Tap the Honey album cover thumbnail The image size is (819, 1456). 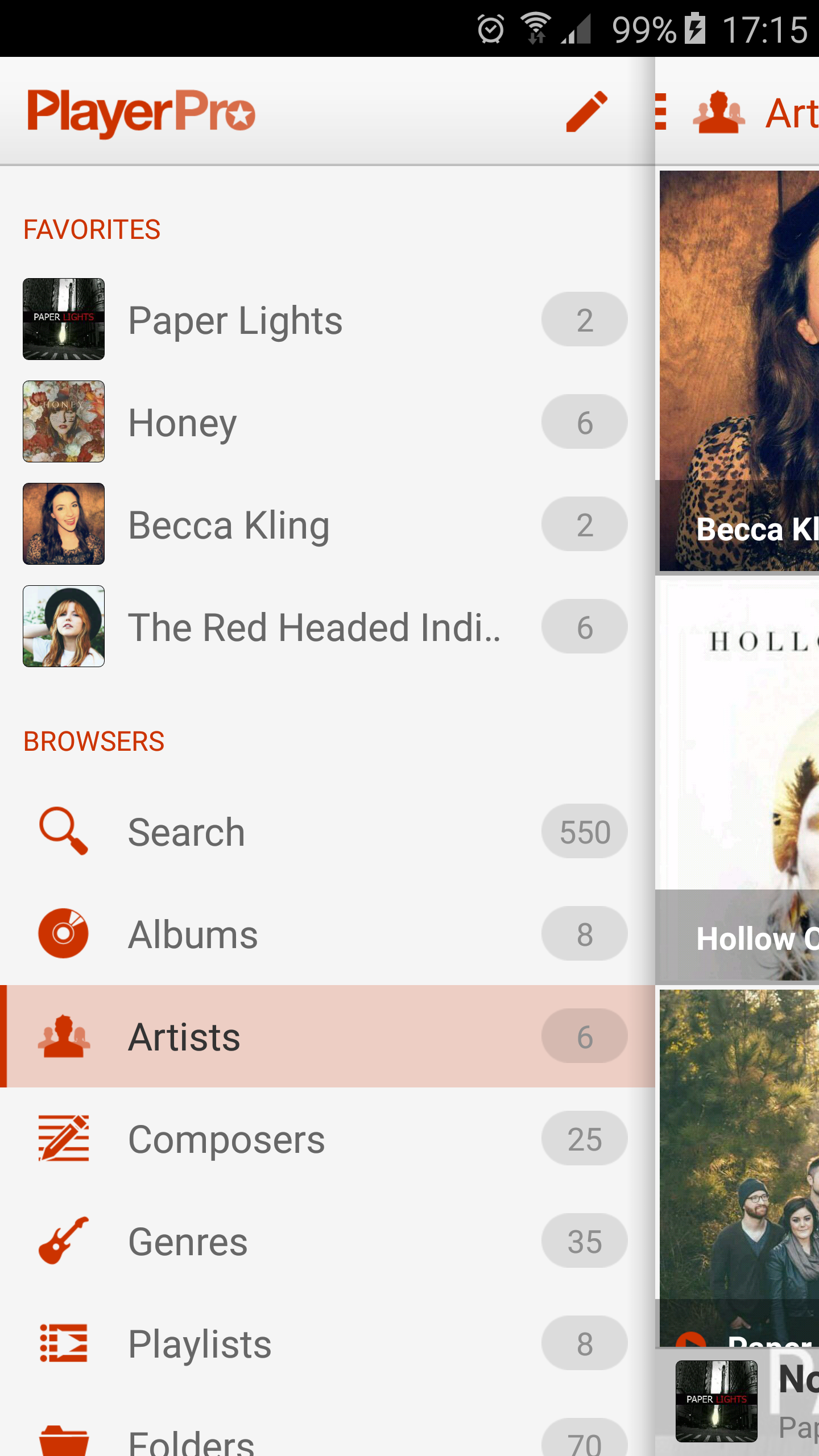[64, 421]
